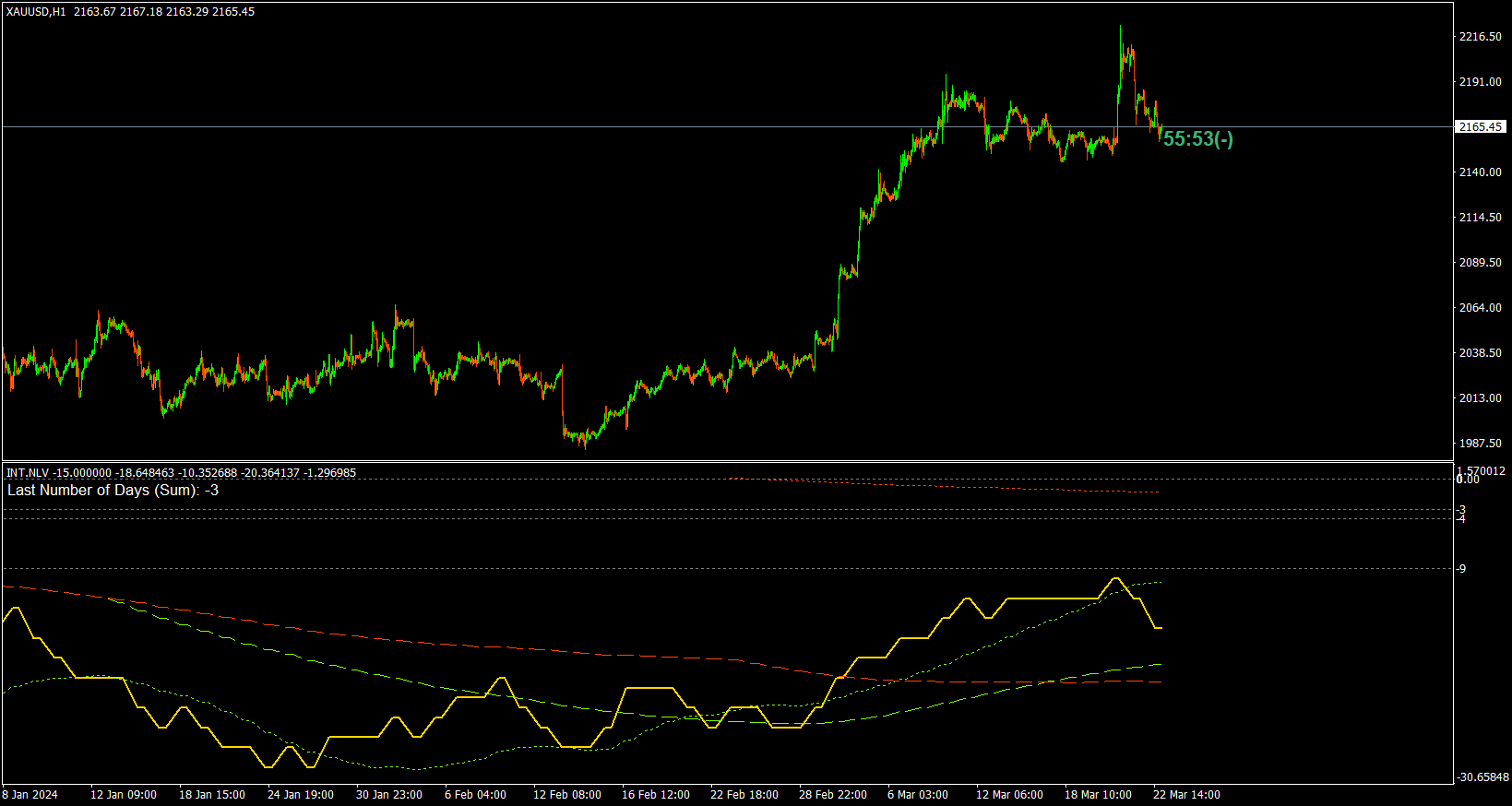Viewport: 1512px width, 806px height.
Task: Click the 2038.50 price axis label
Action: [x=1480, y=353]
